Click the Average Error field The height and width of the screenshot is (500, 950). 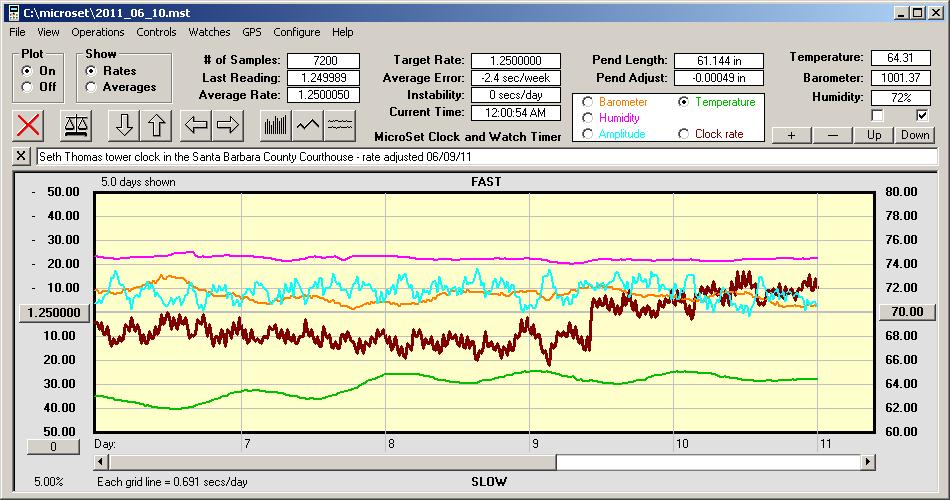click(x=516, y=78)
